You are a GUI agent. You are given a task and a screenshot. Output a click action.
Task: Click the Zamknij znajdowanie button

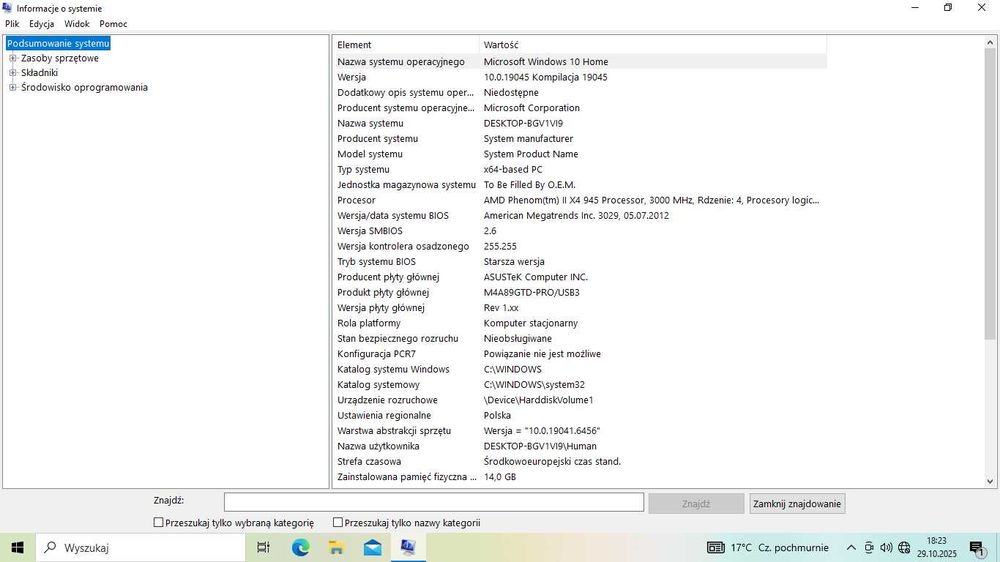(x=797, y=503)
